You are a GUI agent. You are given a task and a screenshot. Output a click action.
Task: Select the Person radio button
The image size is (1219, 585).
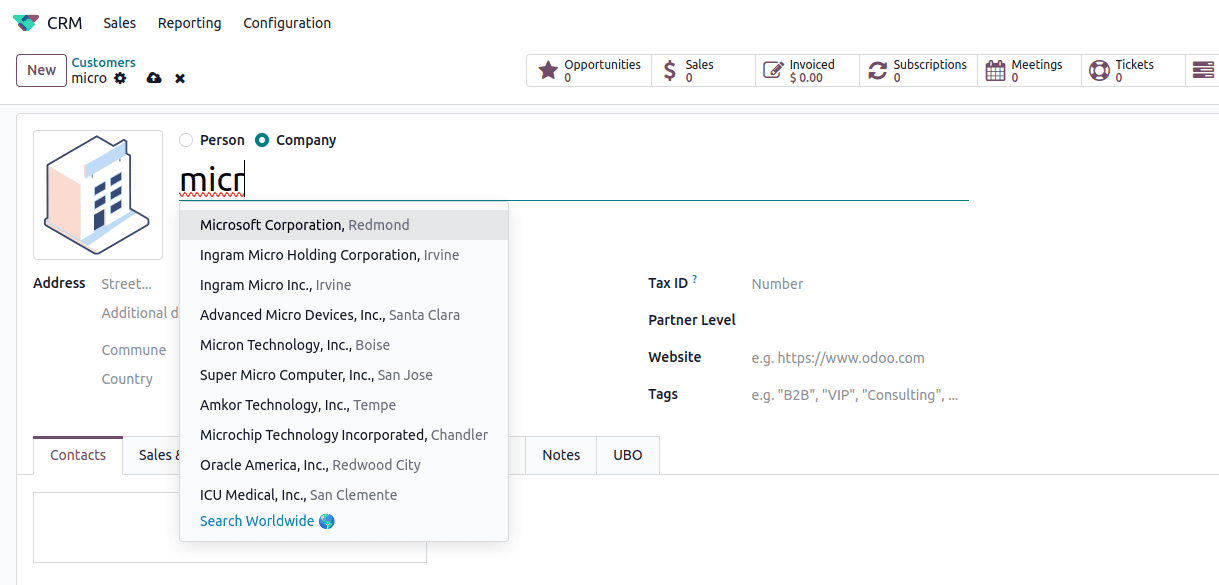click(x=184, y=140)
